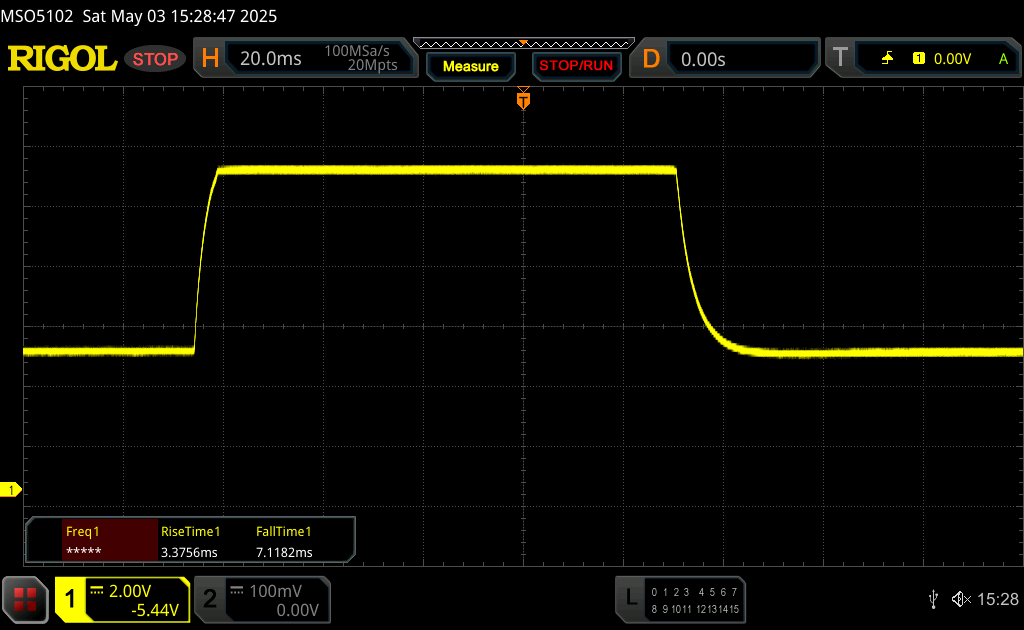Toggle channel 1 on or off
The width and height of the screenshot is (1024, 630).
[71, 600]
